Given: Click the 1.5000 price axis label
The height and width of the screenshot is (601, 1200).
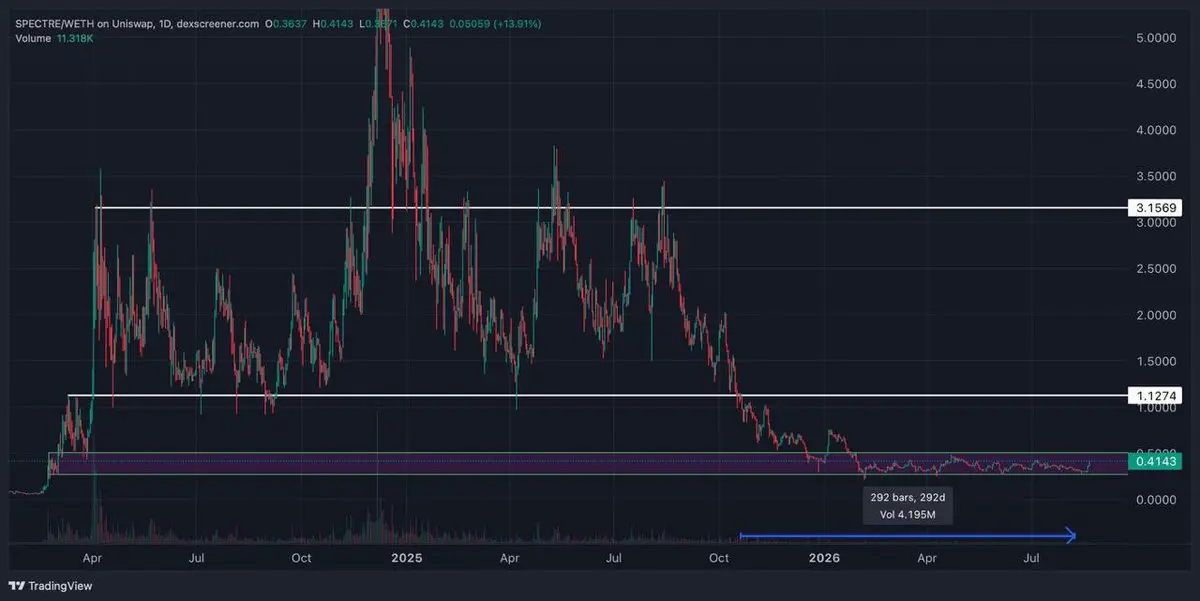Looking at the screenshot, I should tap(1154, 361).
